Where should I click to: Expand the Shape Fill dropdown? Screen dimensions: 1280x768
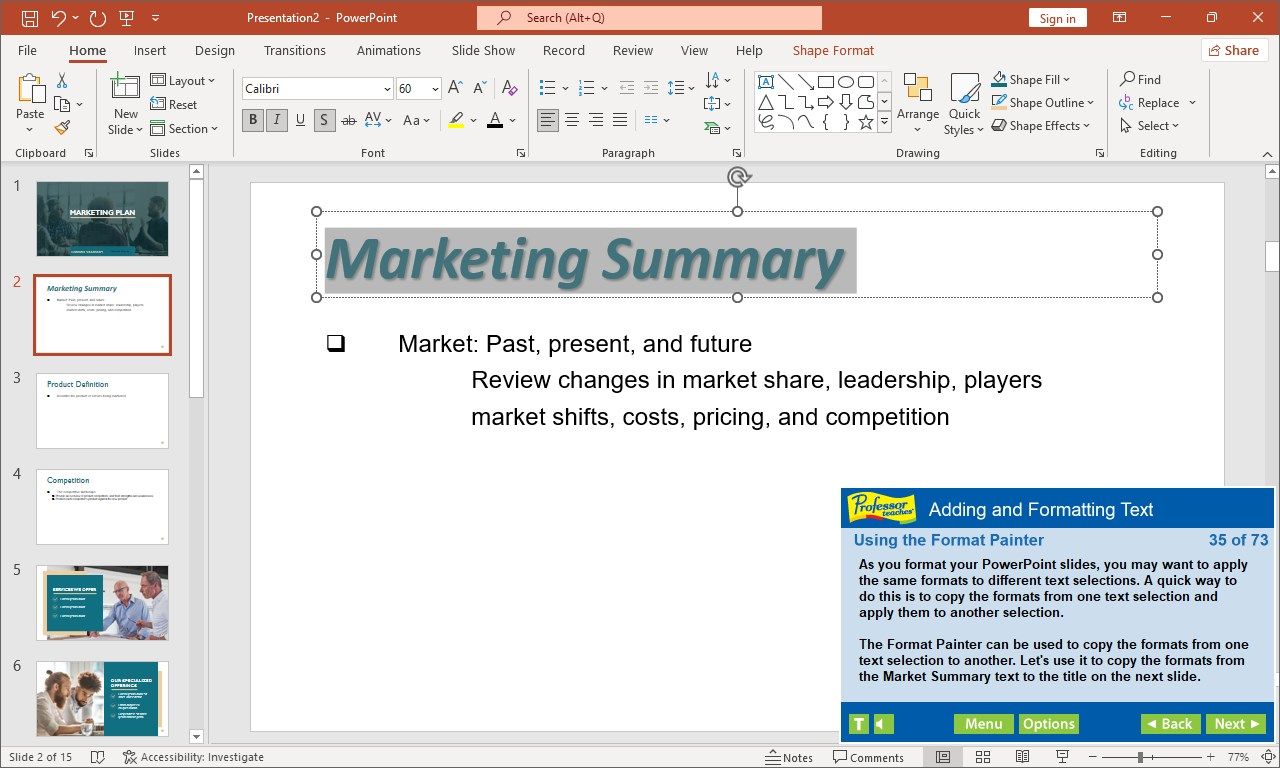(1067, 80)
